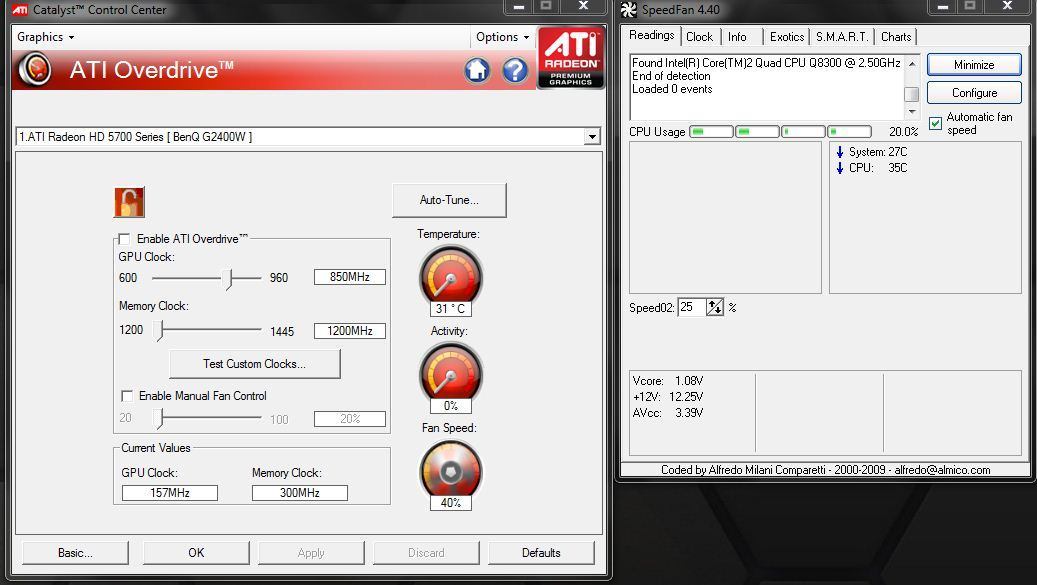Click the Temperature gauge dial
This screenshot has width=1037, height=585.
pyautogui.click(x=450, y=276)
